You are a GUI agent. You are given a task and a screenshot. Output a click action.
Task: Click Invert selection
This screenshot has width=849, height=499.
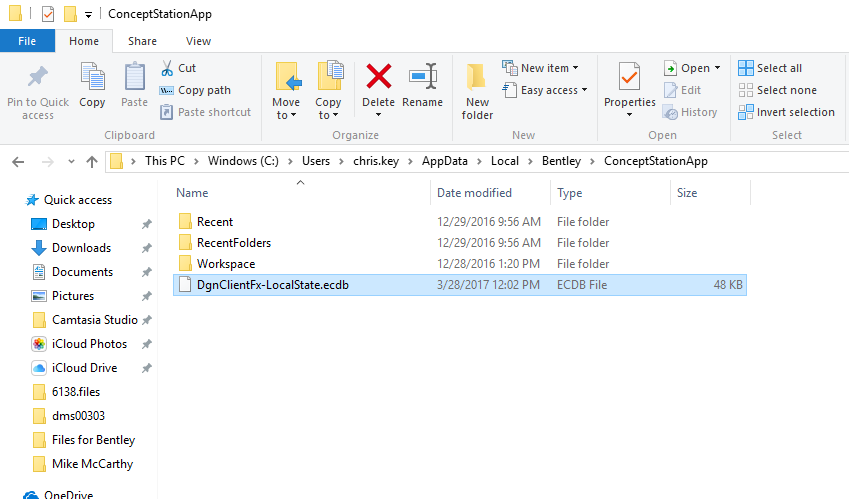786,112
